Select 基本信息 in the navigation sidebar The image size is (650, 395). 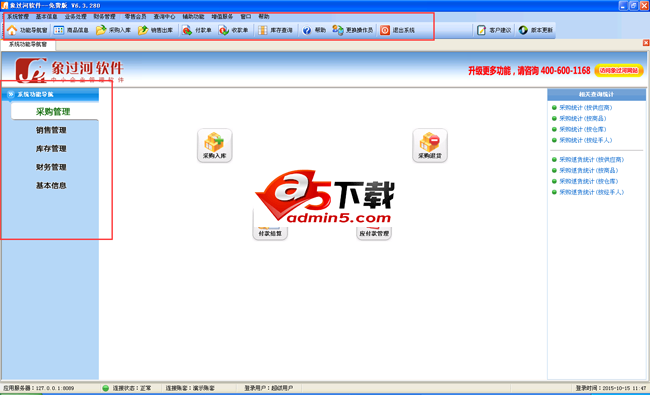point(51,186)
